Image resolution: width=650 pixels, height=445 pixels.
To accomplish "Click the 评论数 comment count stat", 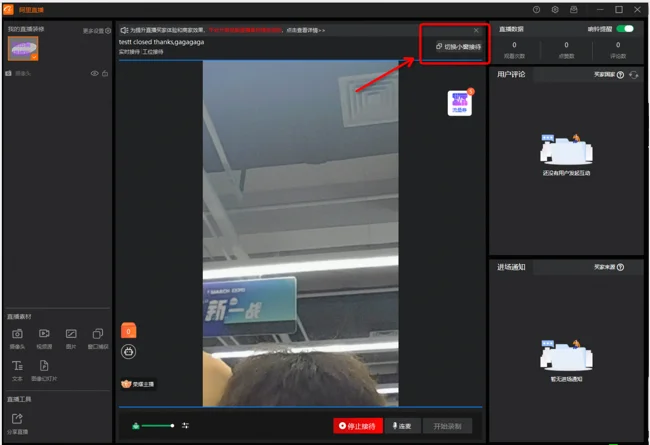I will tap(618, 50).
